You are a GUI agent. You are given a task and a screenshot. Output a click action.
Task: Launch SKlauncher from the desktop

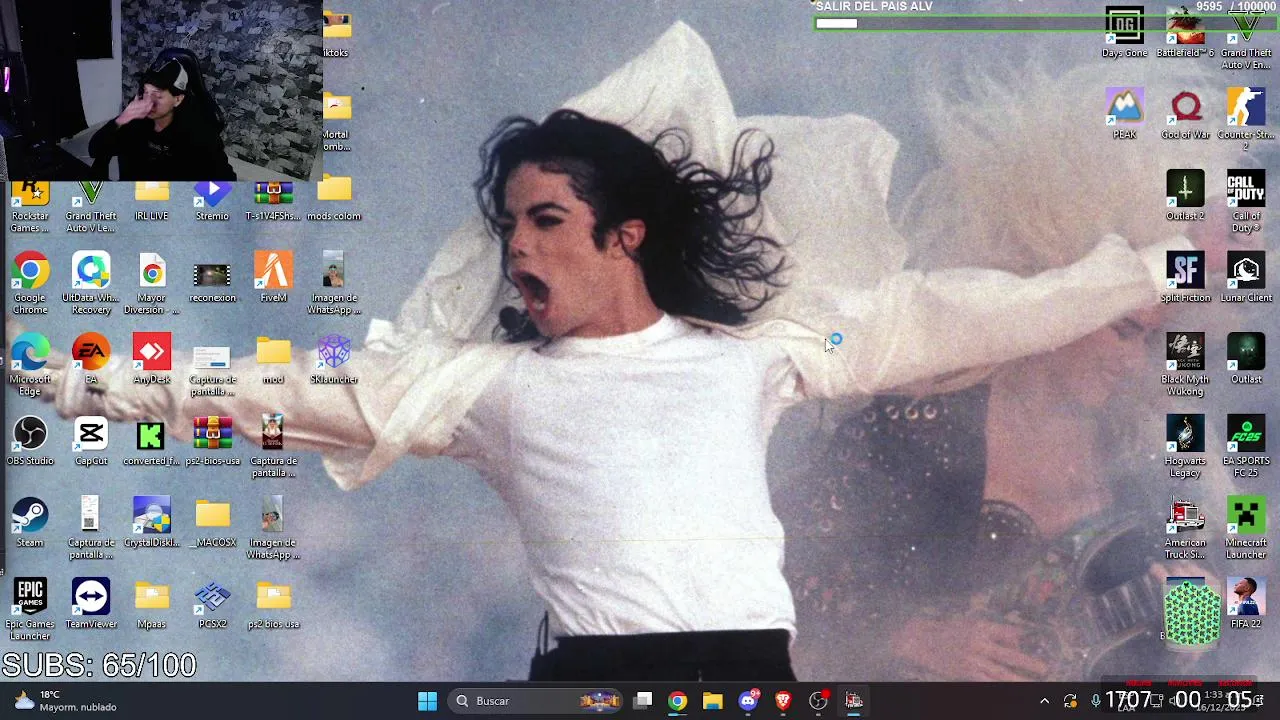coord(334,360)
